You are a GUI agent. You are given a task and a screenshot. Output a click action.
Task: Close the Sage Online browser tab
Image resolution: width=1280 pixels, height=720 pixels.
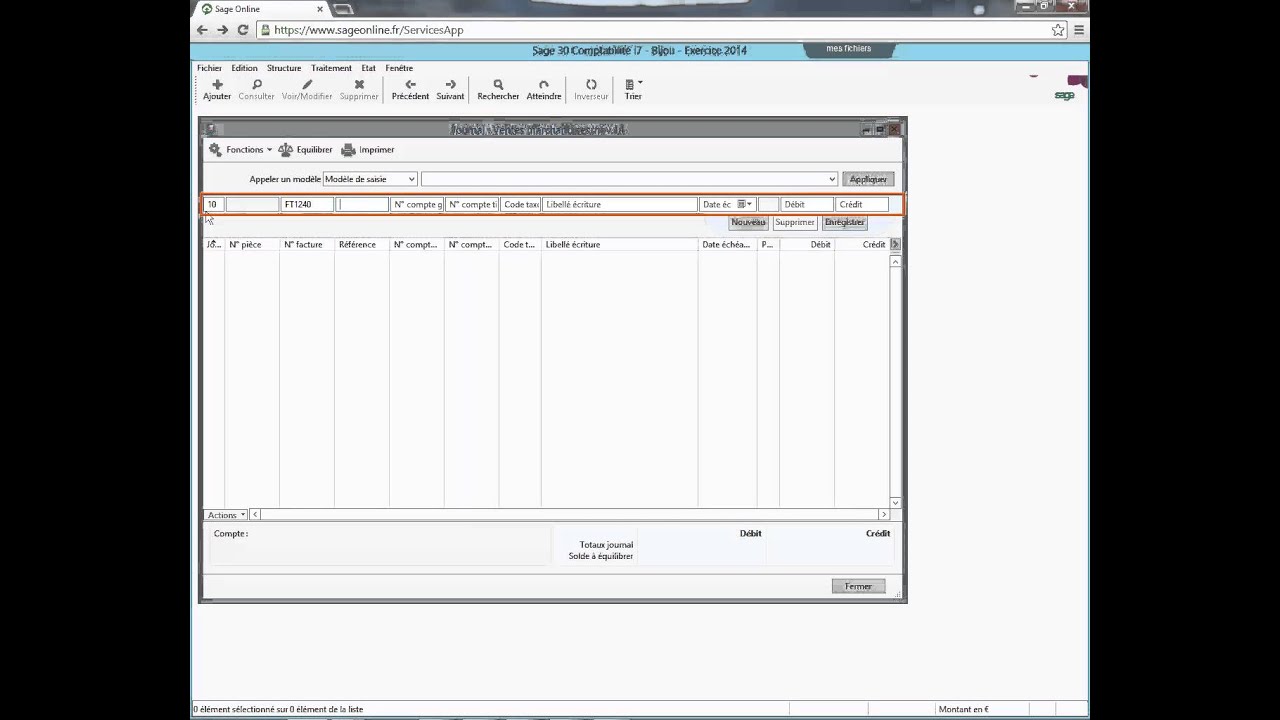click(x=320, y=9)
